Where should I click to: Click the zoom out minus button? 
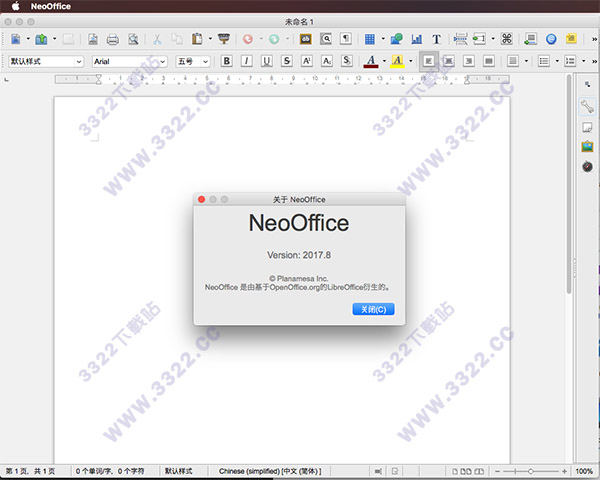pos(497,471)
